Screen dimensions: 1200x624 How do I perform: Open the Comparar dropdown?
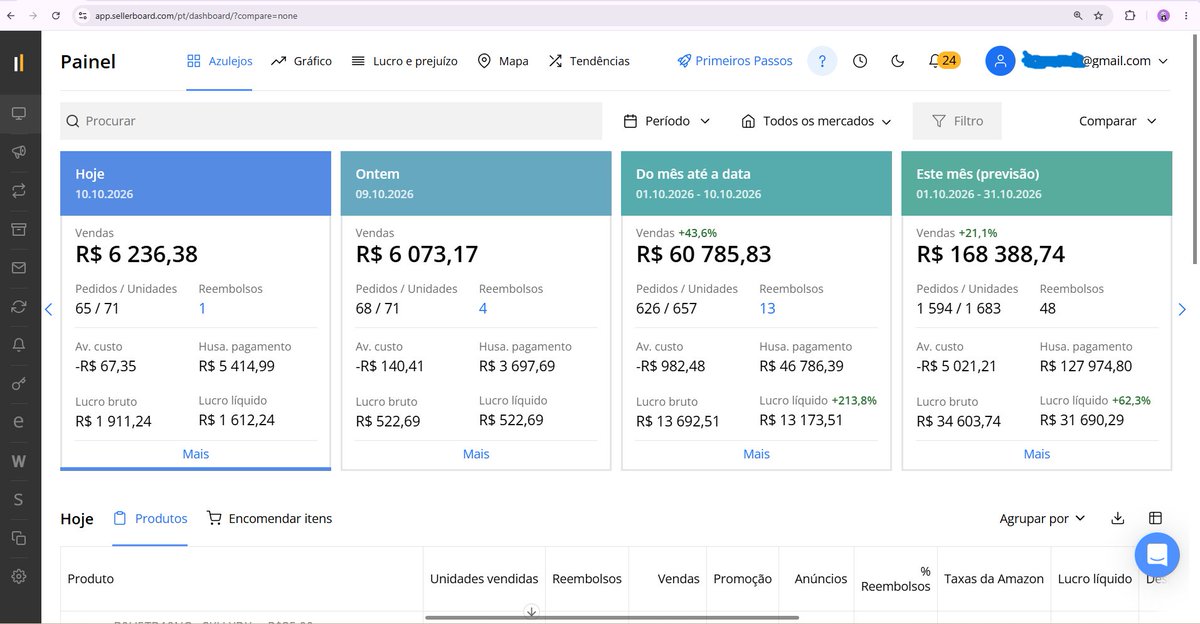1117,121
